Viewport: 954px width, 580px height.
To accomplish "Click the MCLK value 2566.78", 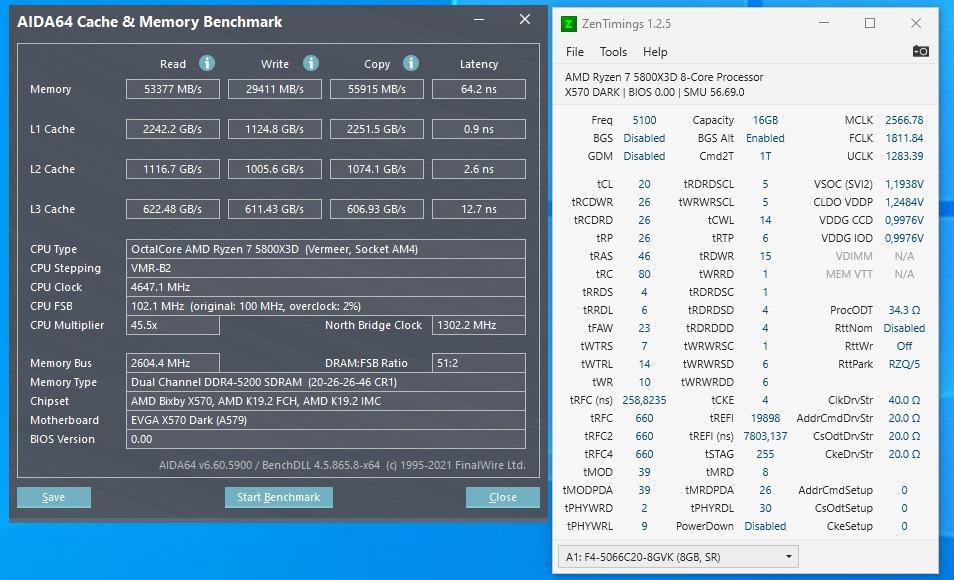I will tap(904, 121).
